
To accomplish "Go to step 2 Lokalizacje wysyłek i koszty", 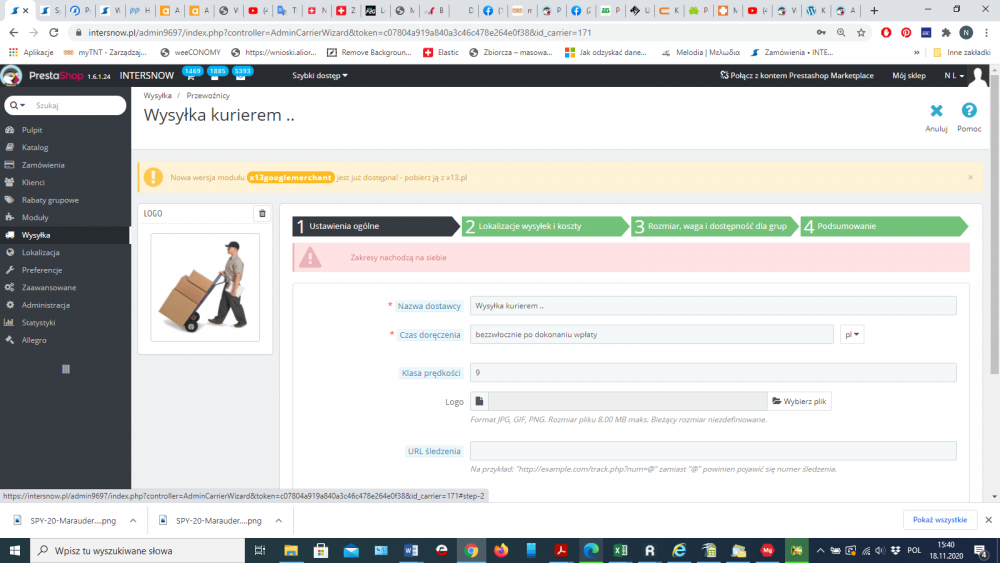I will pyautogui.click(x=545, y=226).
